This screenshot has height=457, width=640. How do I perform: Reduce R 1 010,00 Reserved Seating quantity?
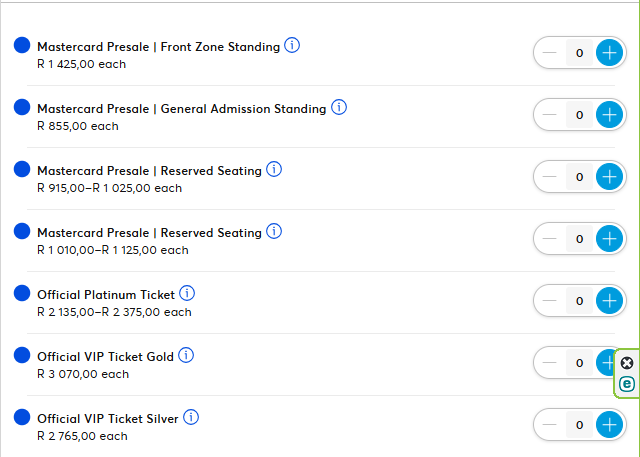point(550,239)
